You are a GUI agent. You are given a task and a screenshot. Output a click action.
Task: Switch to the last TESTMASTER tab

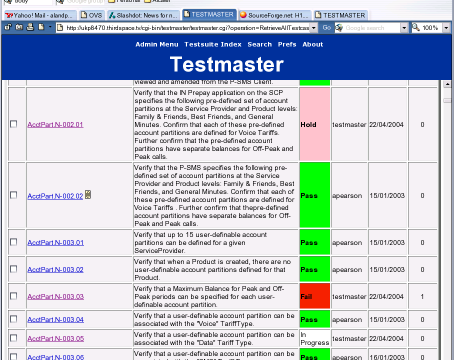click(340, 15)
